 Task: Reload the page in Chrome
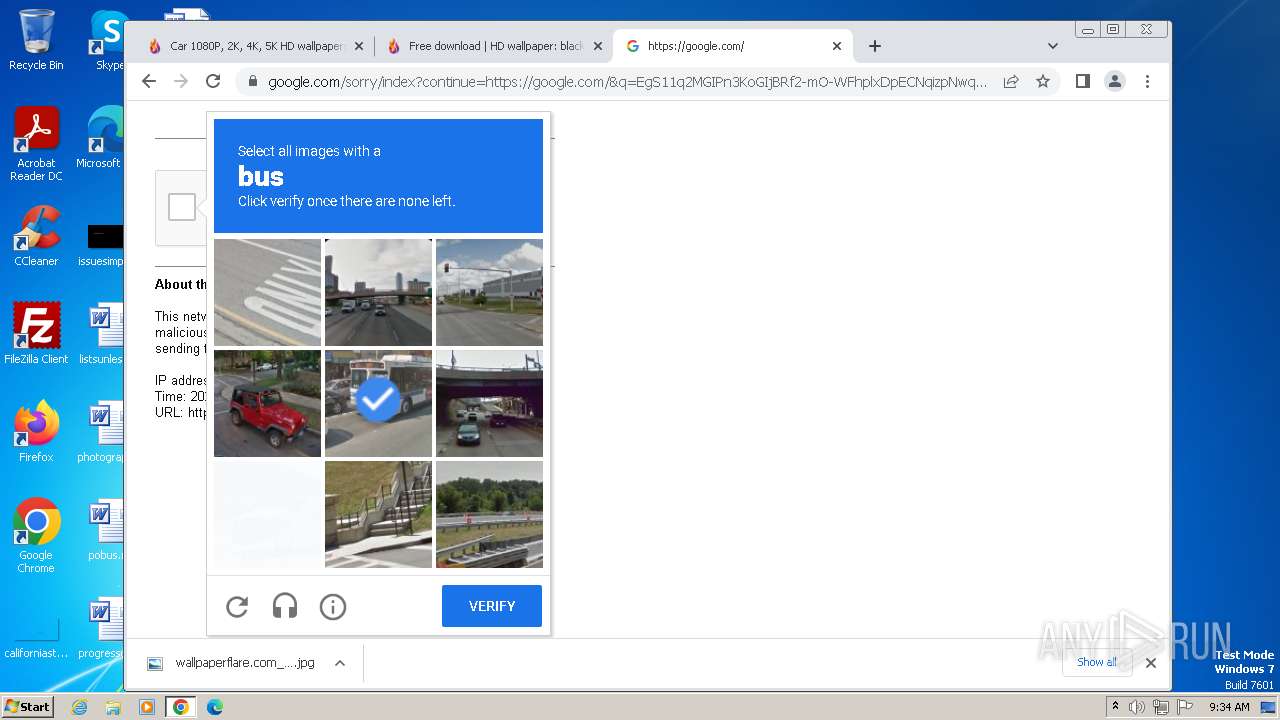pyautogui.click(x=213, y=81)
